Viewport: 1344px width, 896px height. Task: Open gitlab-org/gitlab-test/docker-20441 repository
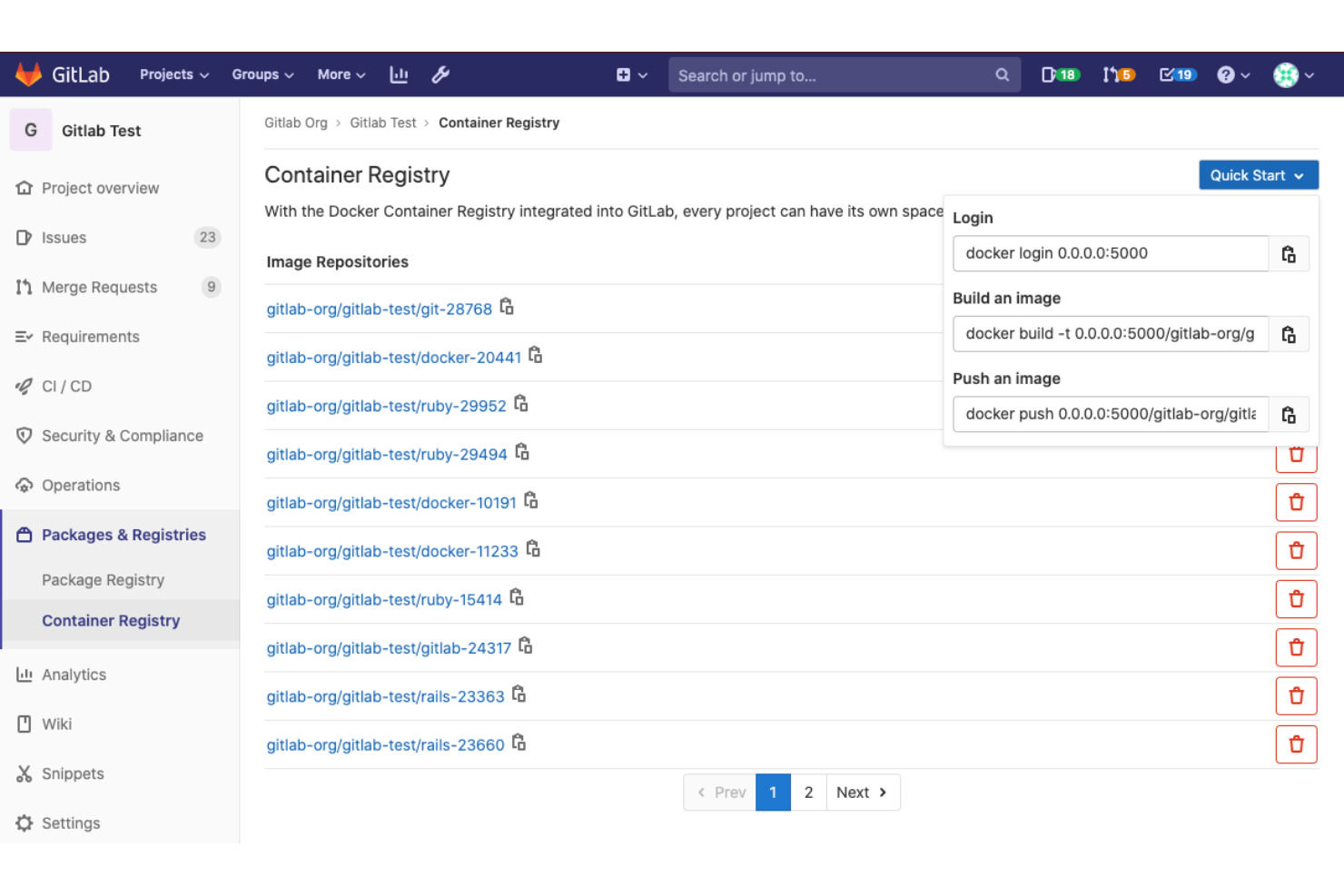point(393,358)
